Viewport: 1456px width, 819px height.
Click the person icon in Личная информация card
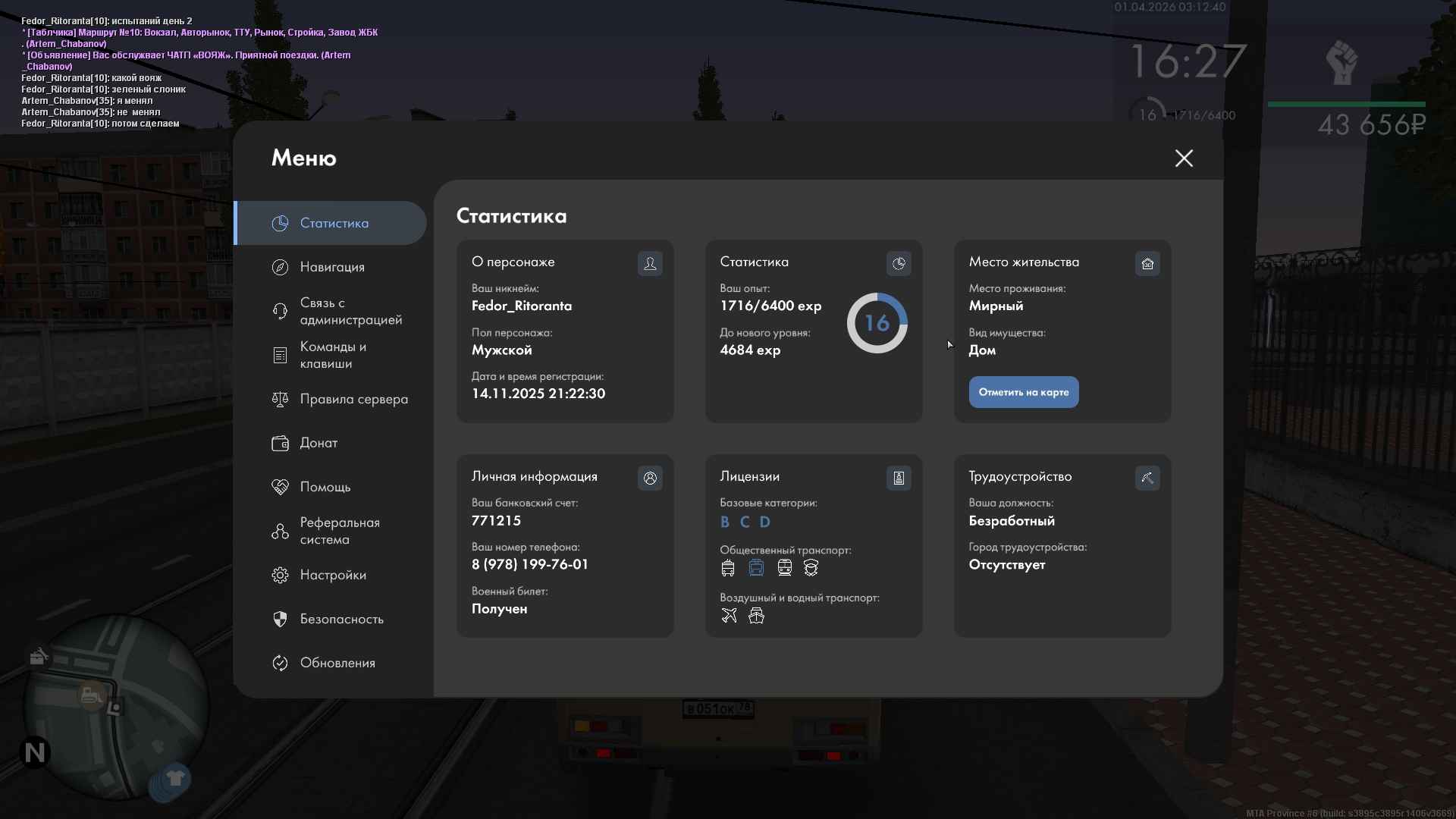650,478
